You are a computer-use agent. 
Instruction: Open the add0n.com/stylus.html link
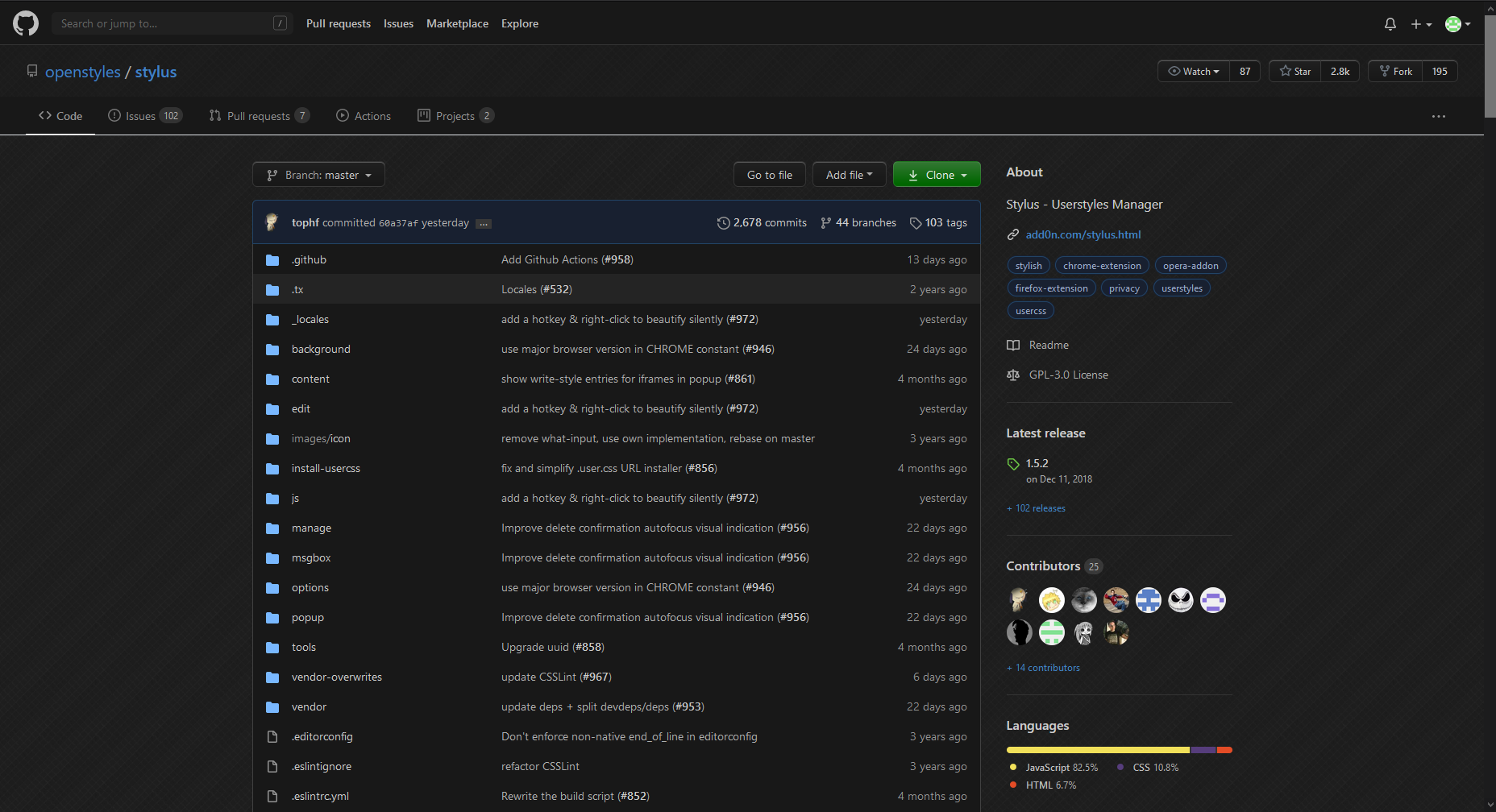tap(1083, 234)
